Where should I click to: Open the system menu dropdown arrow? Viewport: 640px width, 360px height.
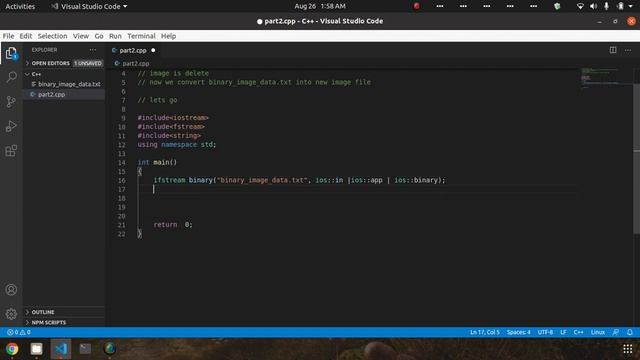(631, 6)
